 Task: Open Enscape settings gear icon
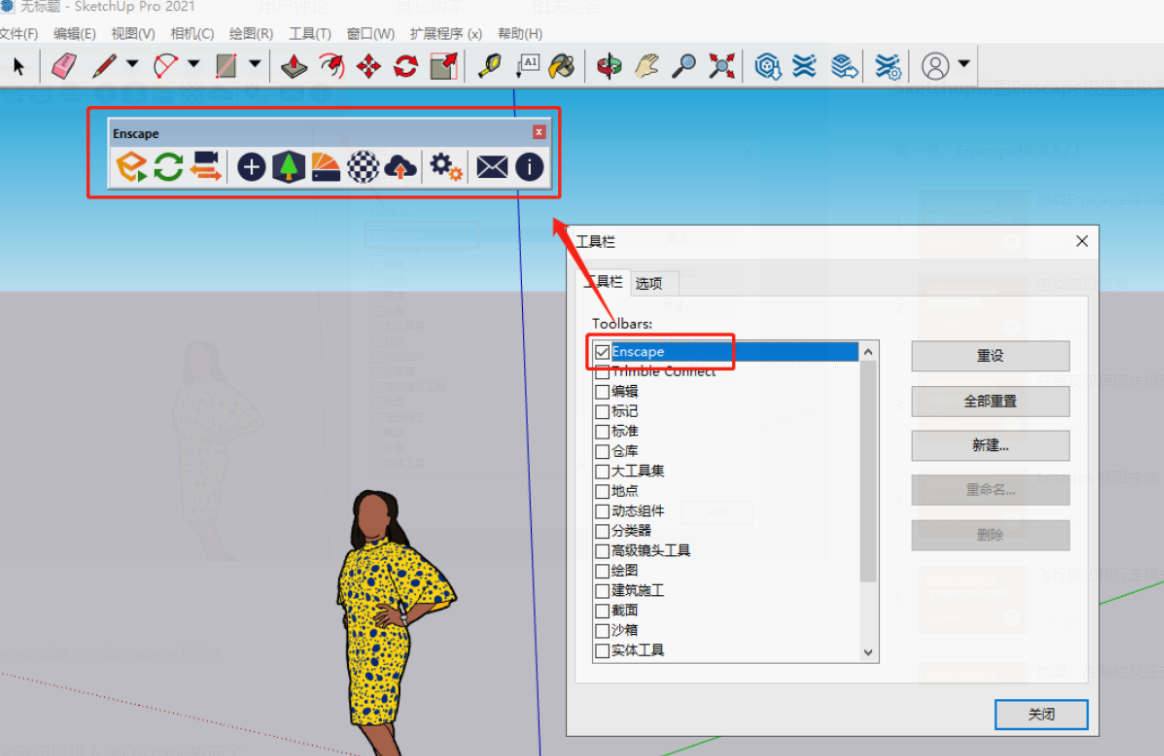pyautogui.click(x=445, y=166)
